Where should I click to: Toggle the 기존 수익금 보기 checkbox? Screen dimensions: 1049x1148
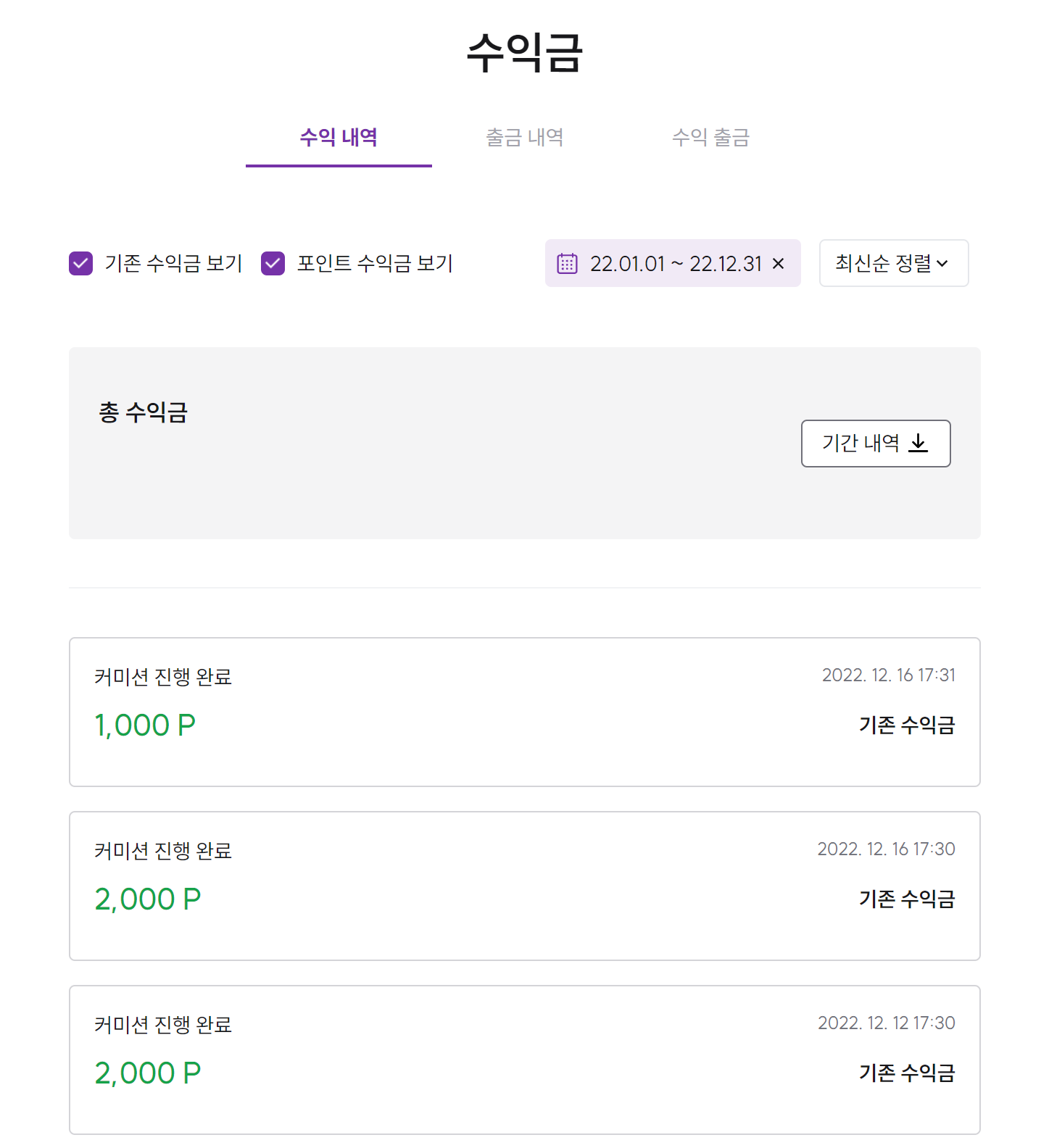coord(81,263)
